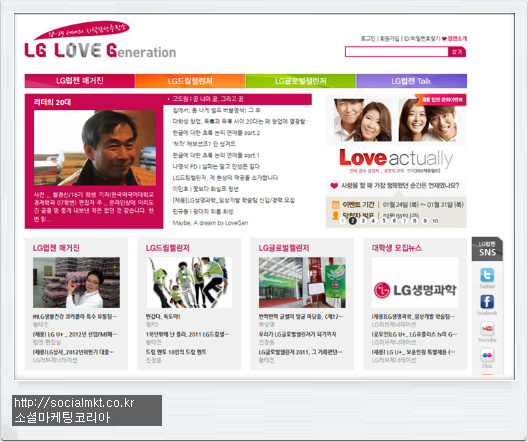Open the [채용]LG생명과학_임상개발 학술팀 headline in center list
The image size is (528, 442).
[233, 200]
